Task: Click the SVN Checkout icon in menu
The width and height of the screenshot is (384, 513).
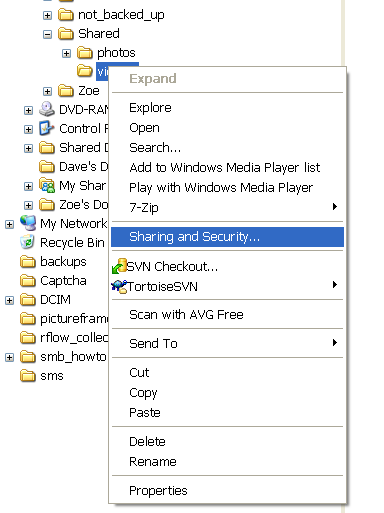Action: pyautogui.click(x=119, y=266)
